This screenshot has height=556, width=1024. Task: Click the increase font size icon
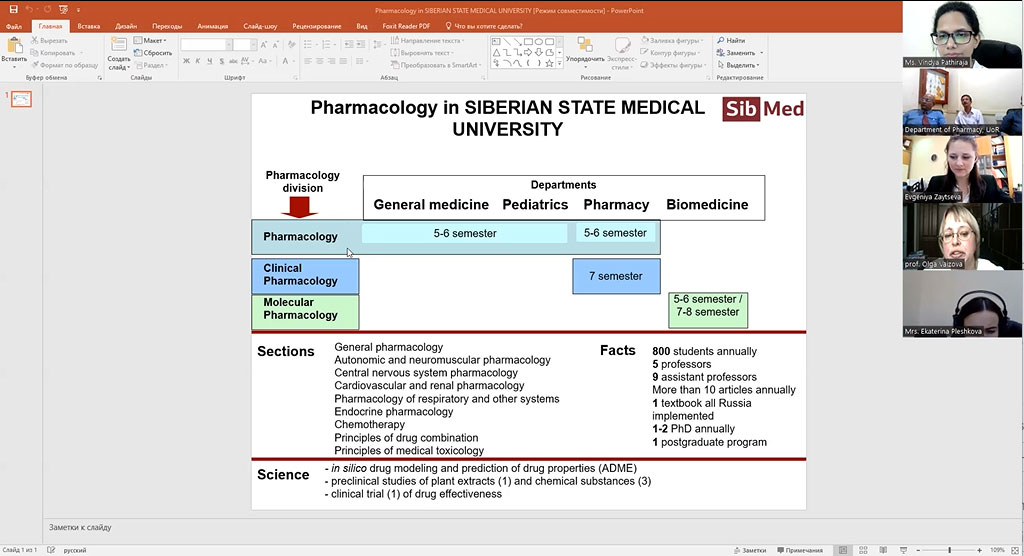(264, 44)
